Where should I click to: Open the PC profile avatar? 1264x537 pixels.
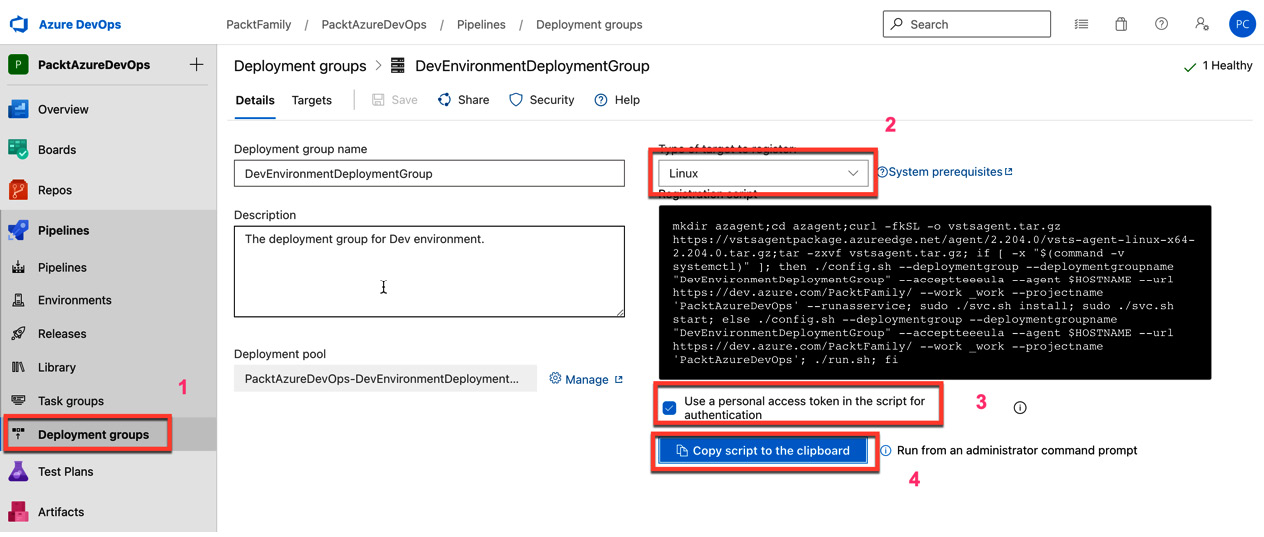pyautogui.click(x=1242, y=24)
